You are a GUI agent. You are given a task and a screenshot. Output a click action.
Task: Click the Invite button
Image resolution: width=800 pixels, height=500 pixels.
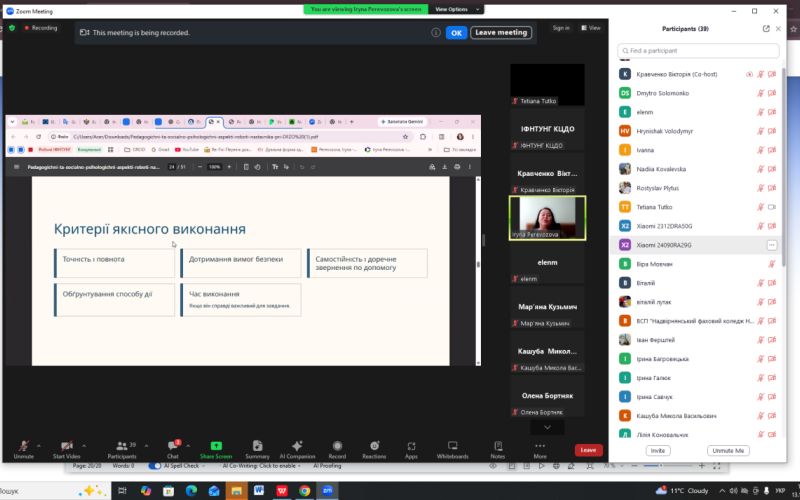pyautogui.click(x=658, y=451)
